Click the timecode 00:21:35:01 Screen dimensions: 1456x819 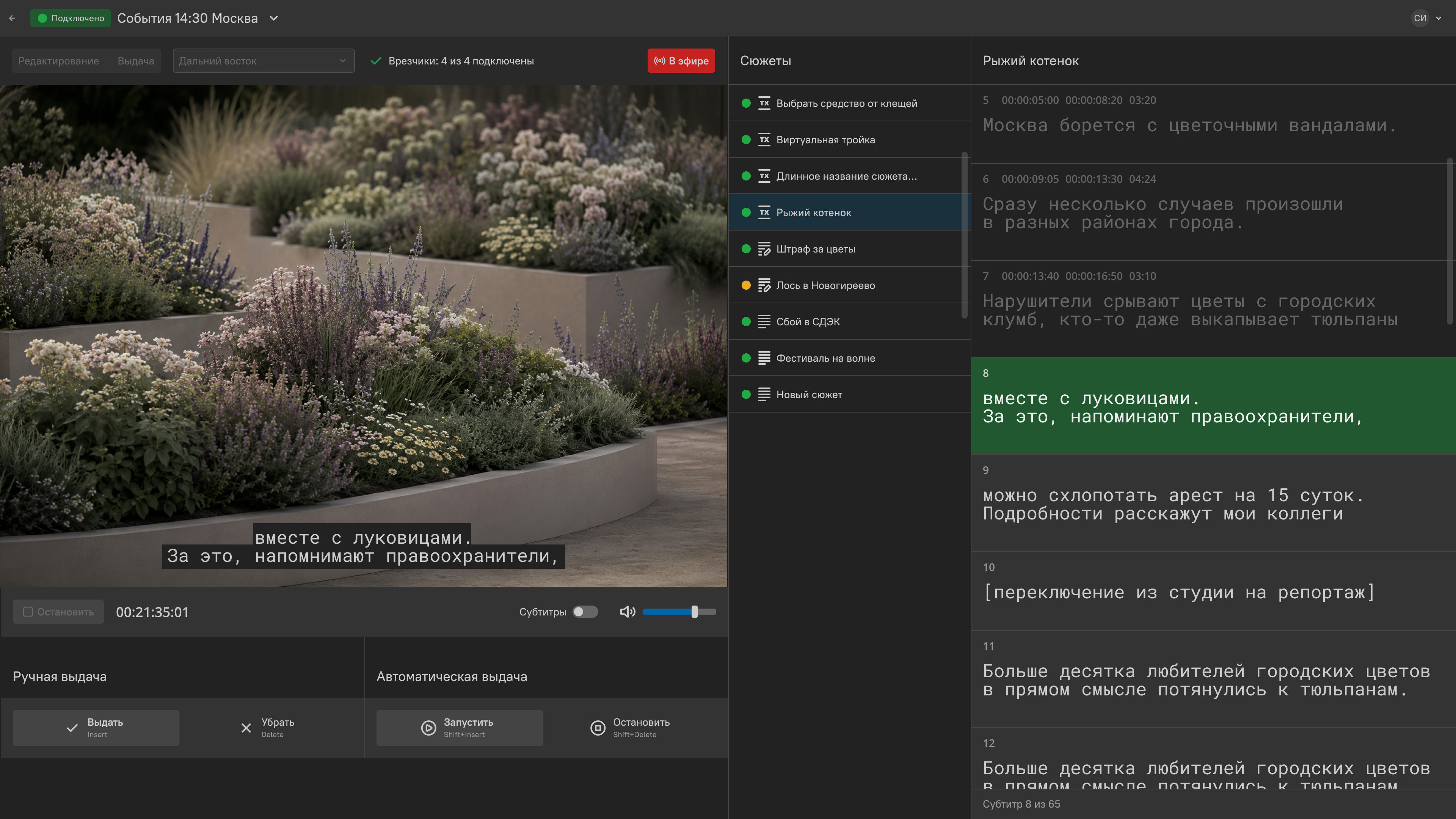[x=152, y=612]
